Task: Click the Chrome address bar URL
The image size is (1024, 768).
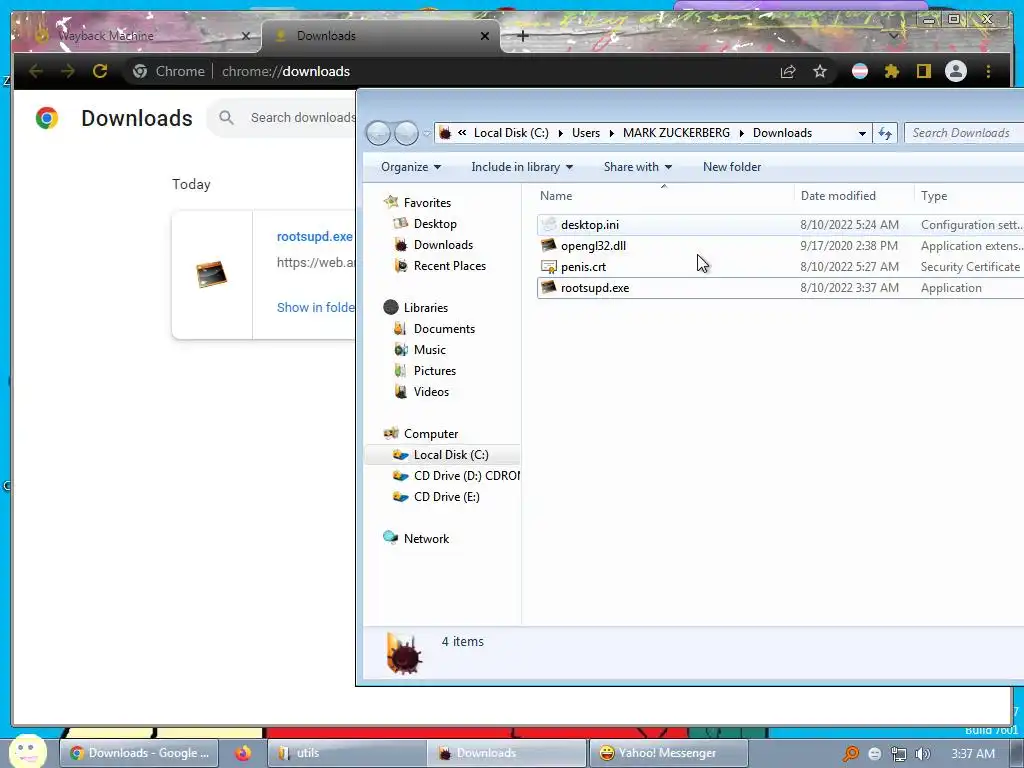Action: click(285, 71)
